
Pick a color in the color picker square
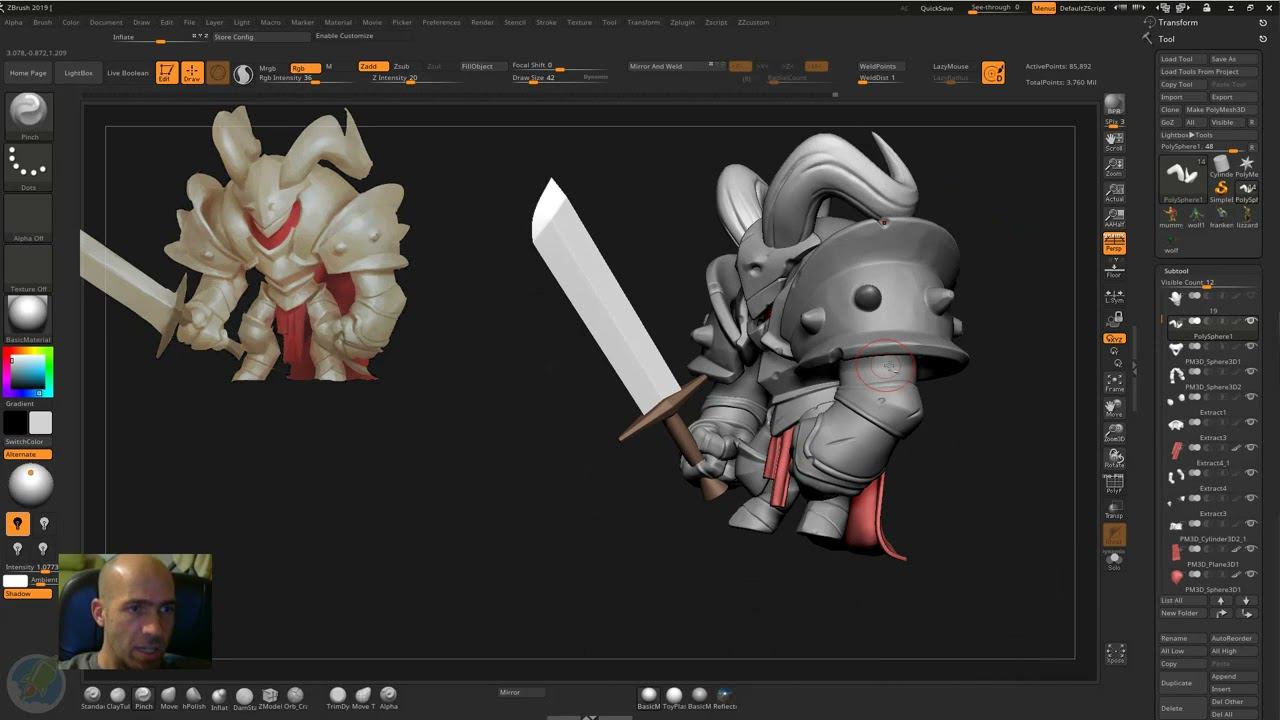27,372
